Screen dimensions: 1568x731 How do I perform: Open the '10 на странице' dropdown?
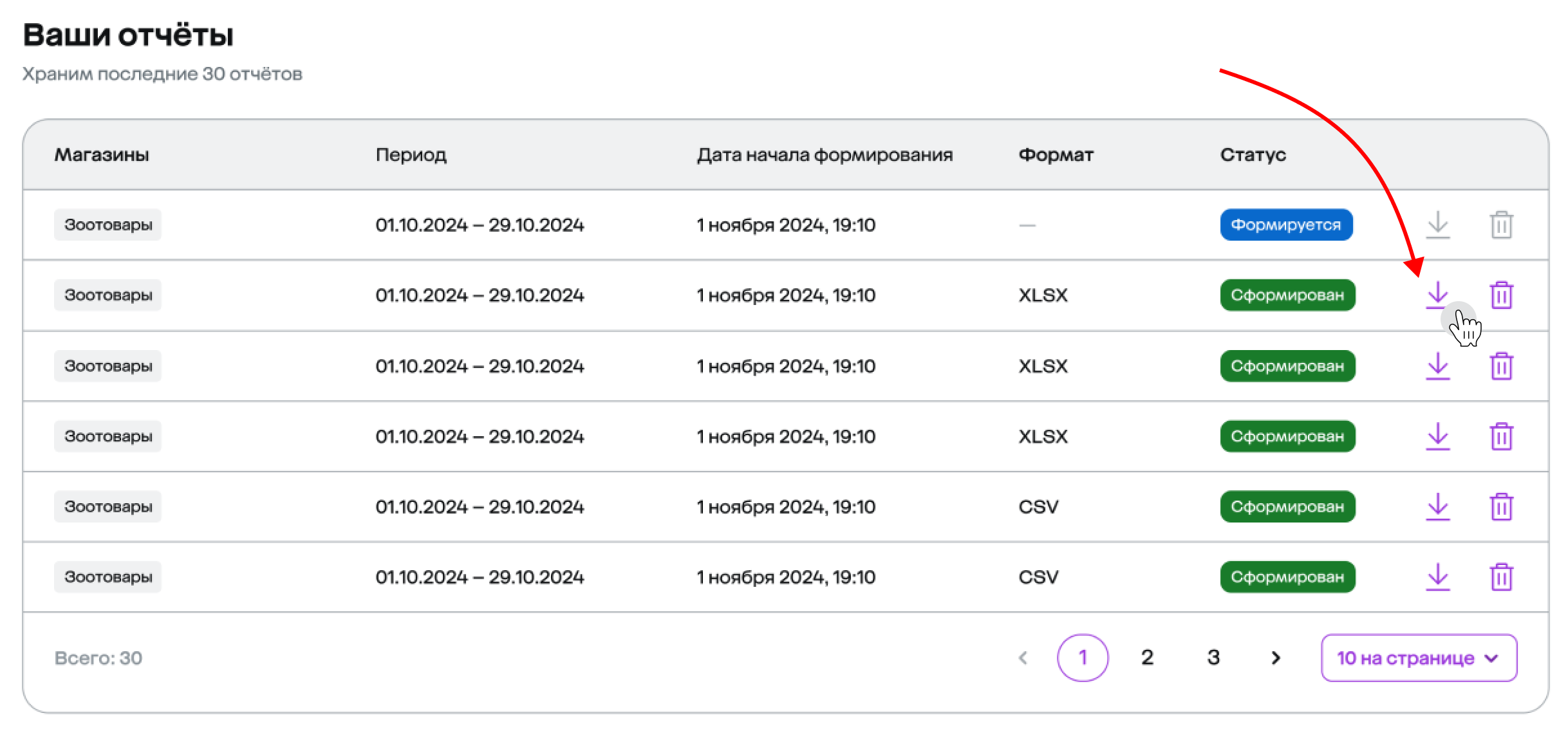pyautogui.click(x=1419, y=658)
